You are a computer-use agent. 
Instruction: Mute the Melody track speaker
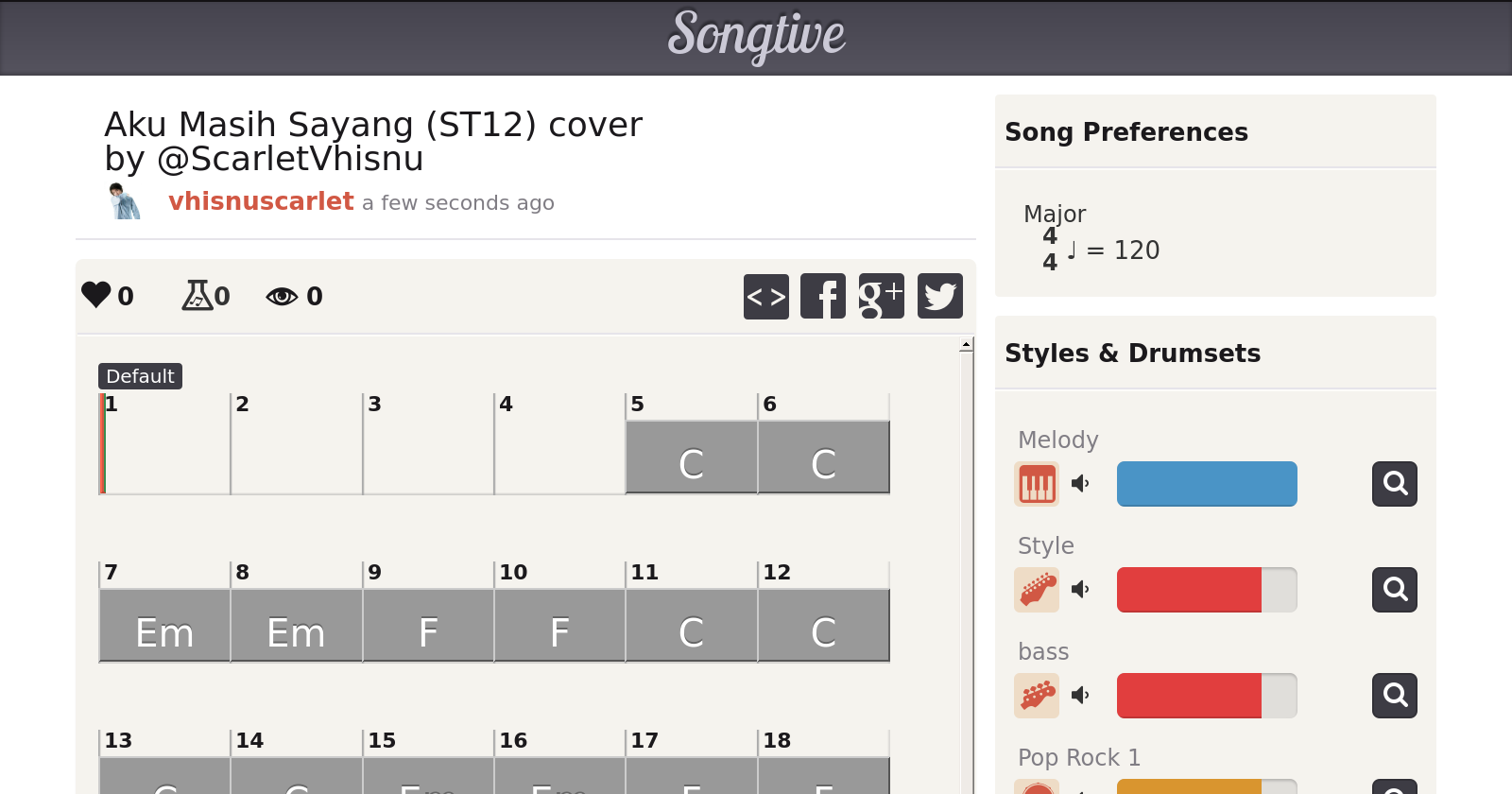tap(1080, 484)
